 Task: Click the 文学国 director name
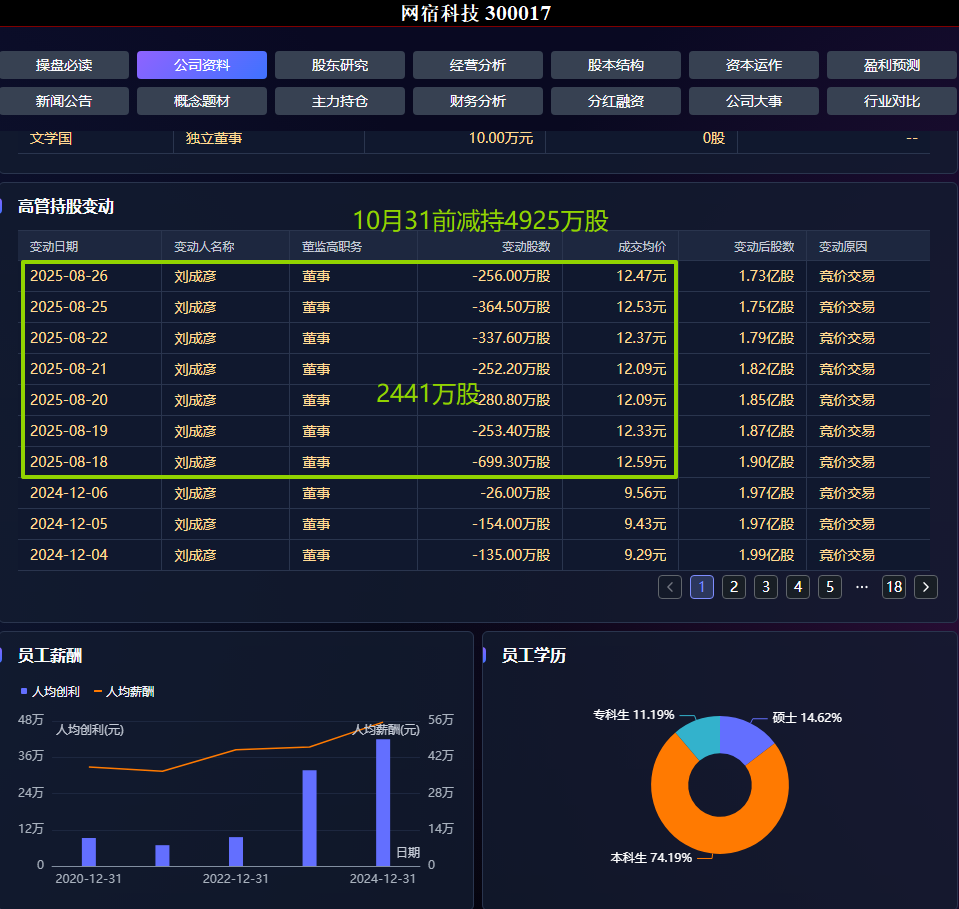tap(51, 138)
